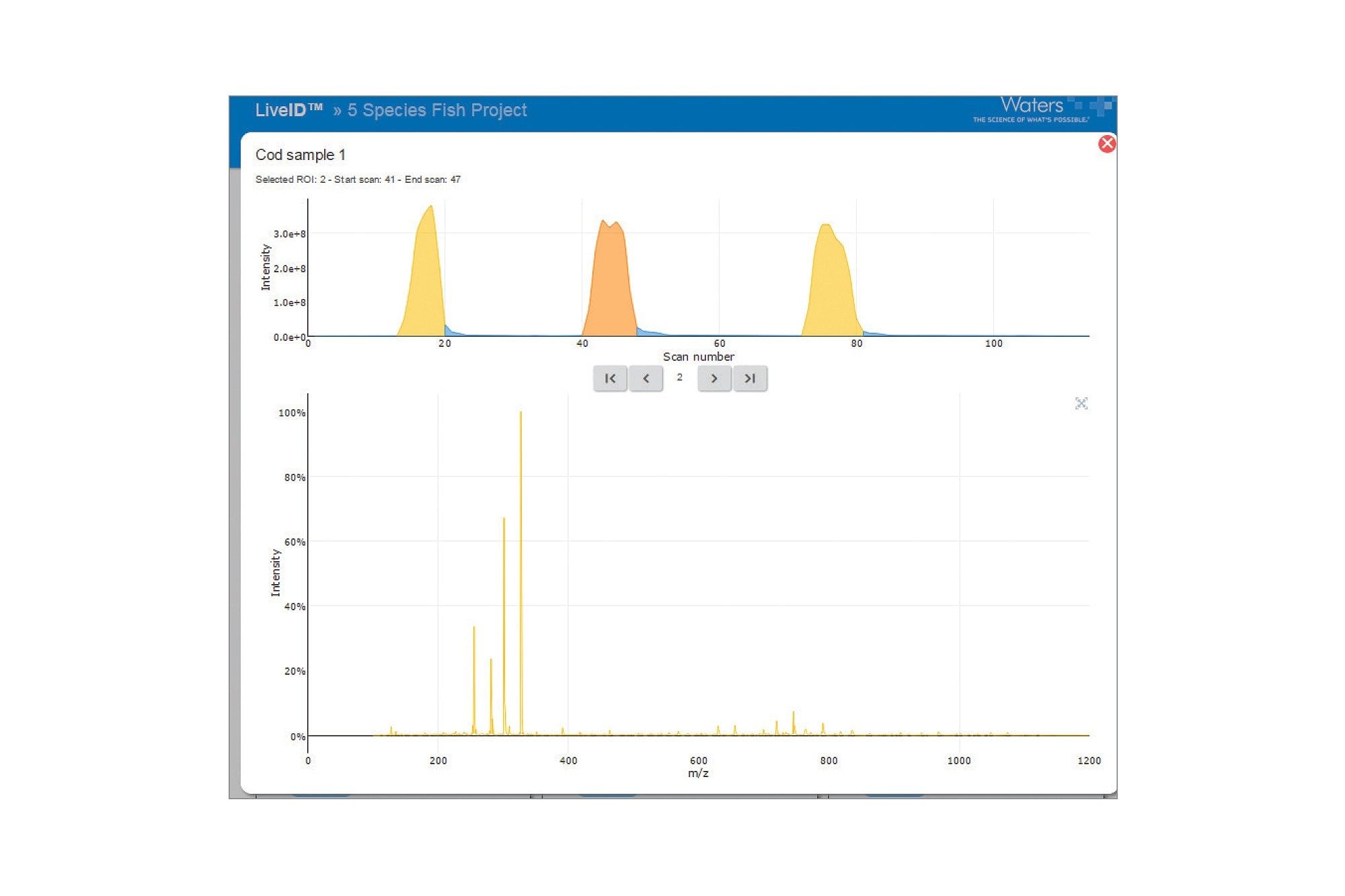This screenshot has height=896, width=1345.
Task: Click the LiveID™ title link
Action: point(289,110)
